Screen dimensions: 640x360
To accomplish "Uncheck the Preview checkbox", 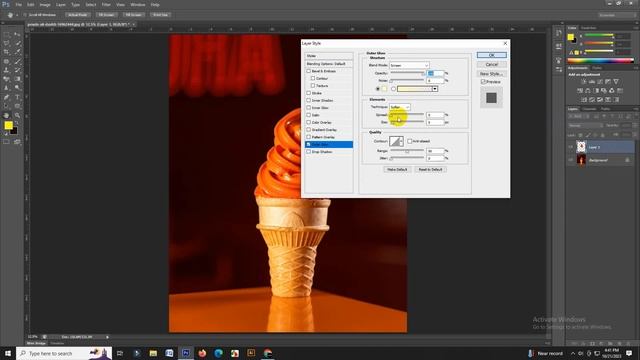I will [483, 82].
